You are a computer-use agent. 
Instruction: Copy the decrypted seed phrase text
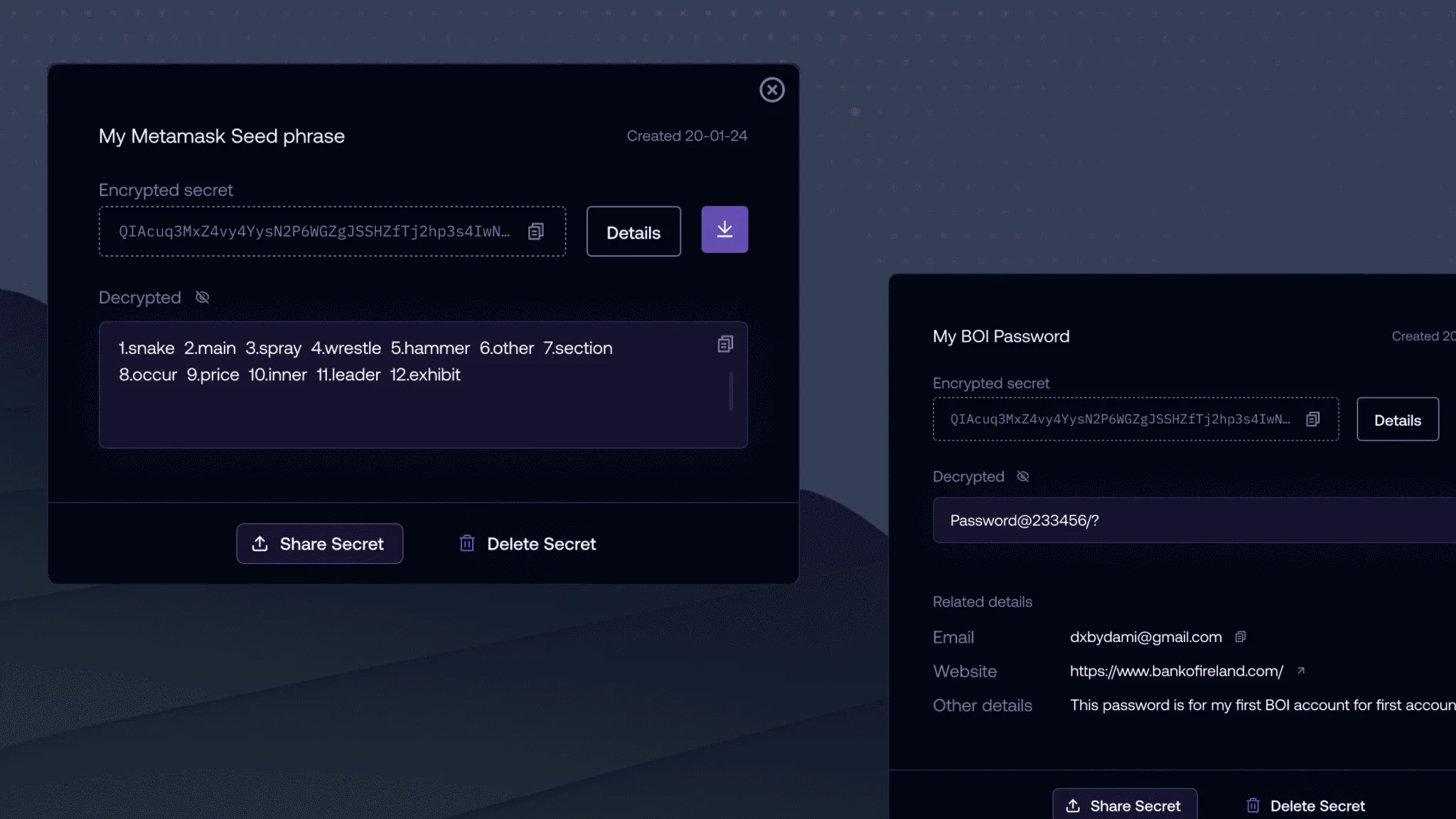point(724,345)
